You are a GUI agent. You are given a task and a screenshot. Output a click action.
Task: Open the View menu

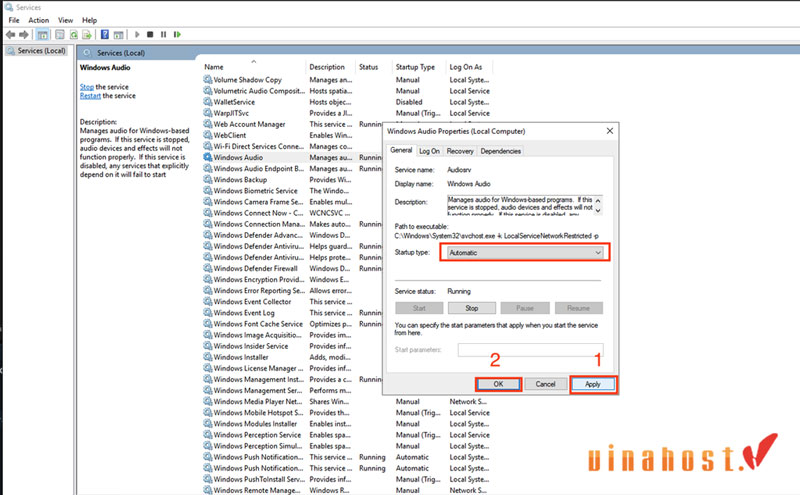coord(65,20)
